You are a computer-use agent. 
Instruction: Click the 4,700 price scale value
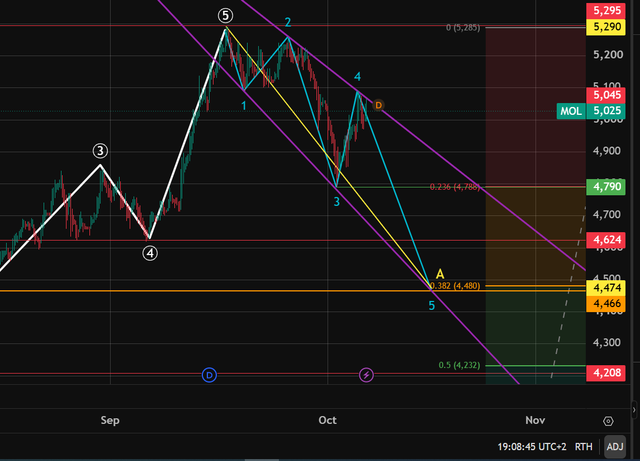[x=608, y=214]
